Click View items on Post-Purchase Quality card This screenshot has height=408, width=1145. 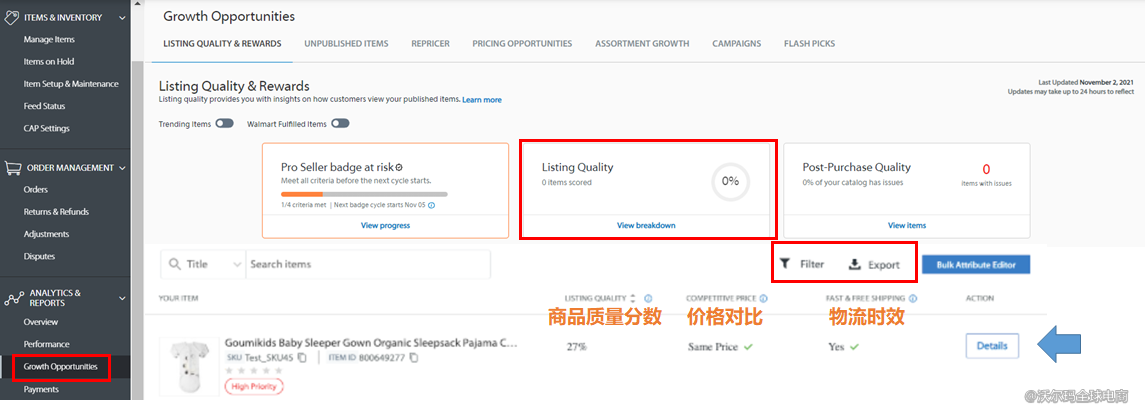(906, 226)
